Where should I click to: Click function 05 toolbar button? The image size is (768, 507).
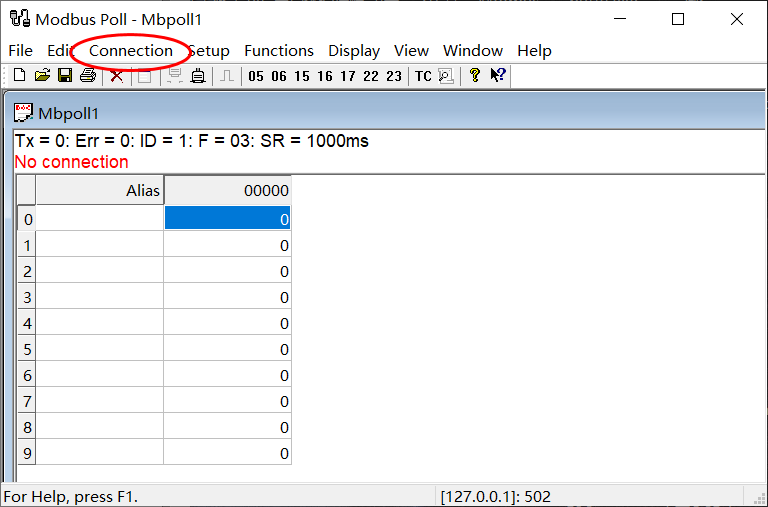tap(256, 76)
